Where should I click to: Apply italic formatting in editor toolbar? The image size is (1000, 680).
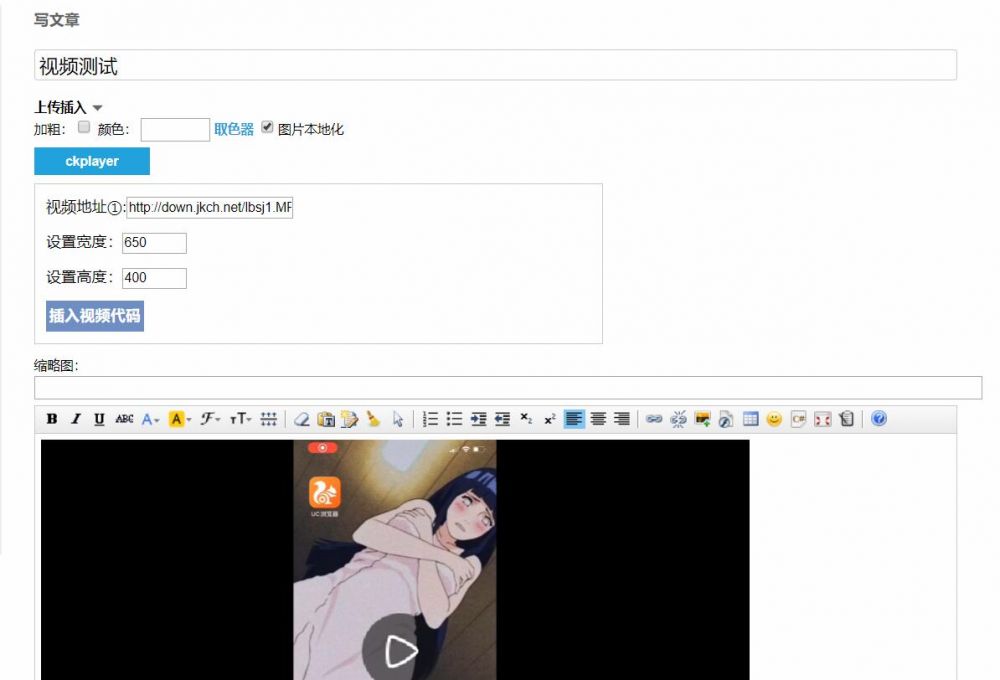76,420
